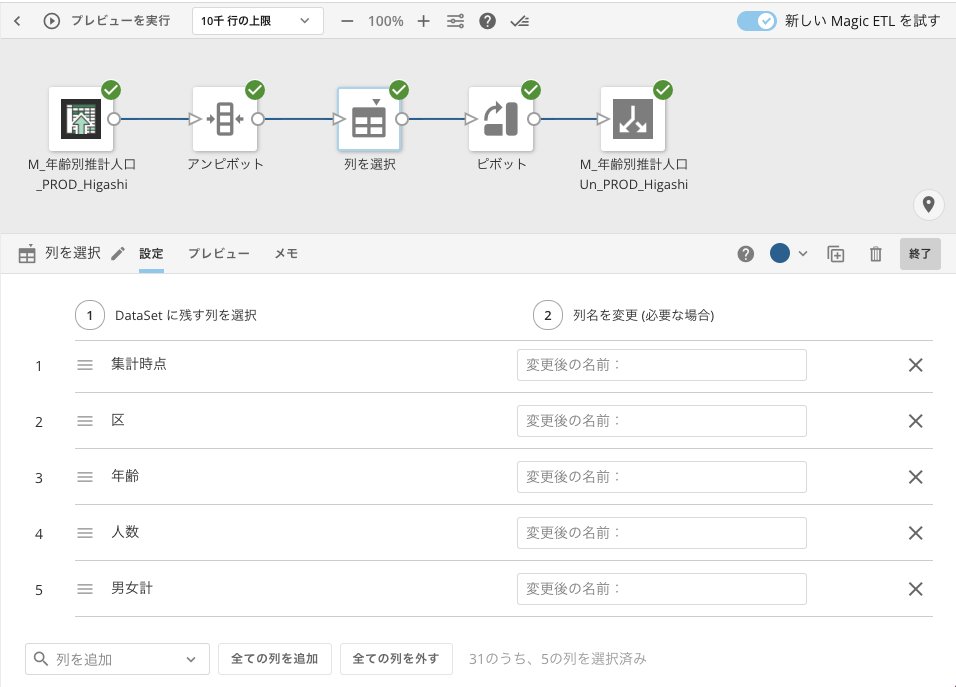956x687 pixels.
Task: Zoom in with the plus icon
Action: point(423,21)
